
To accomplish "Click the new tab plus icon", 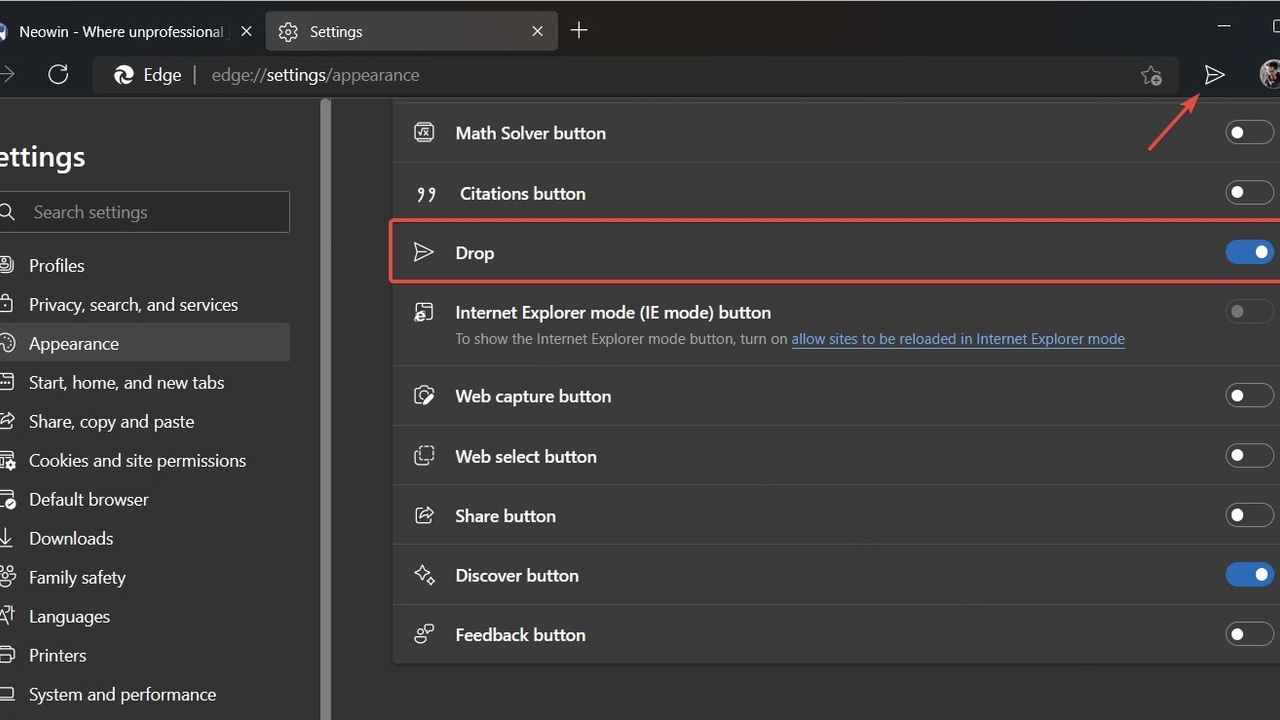I will (x=578, y=31).
